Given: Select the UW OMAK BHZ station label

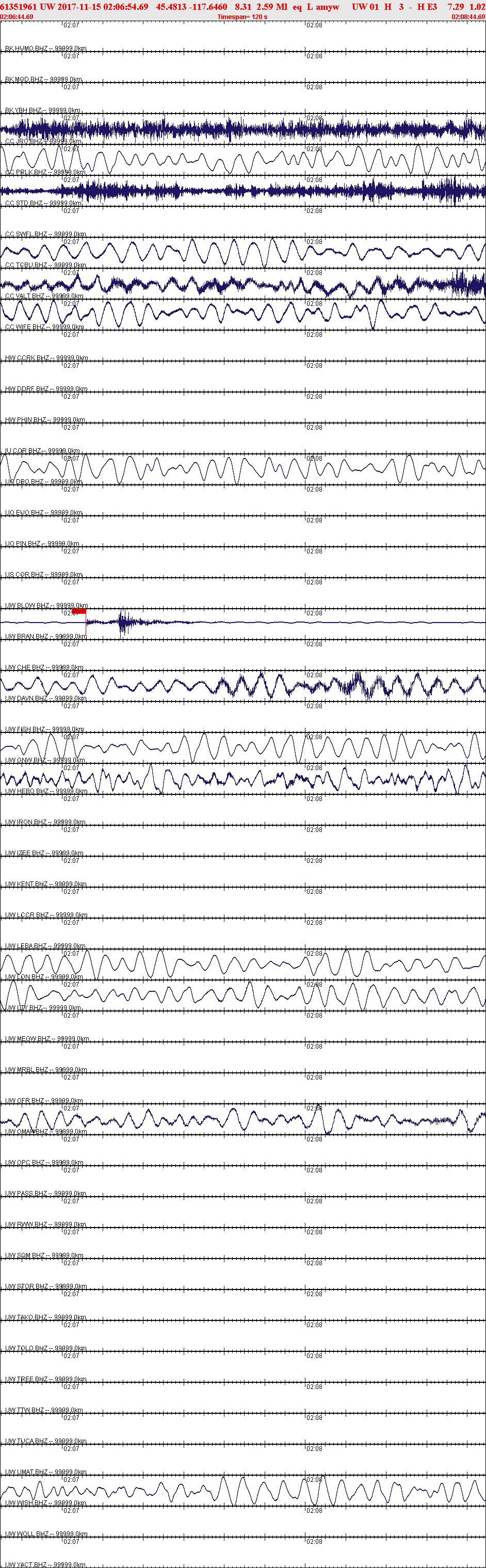Looking at the screenshot, I should click(x=46, y=1132).
